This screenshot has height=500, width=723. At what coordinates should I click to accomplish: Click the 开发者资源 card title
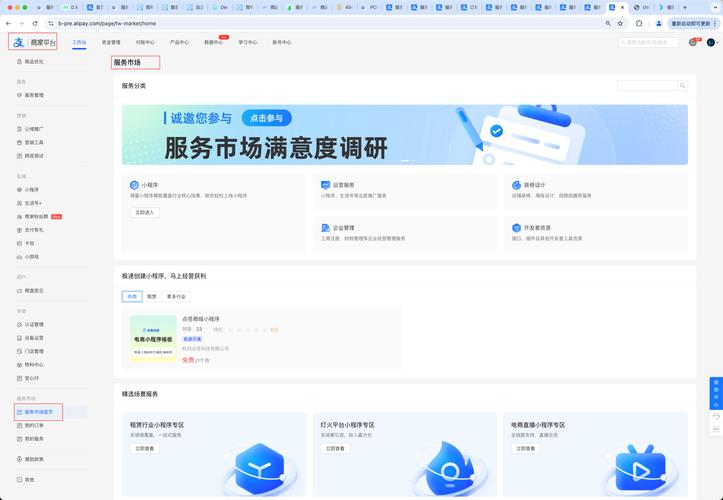click(537, 228)
